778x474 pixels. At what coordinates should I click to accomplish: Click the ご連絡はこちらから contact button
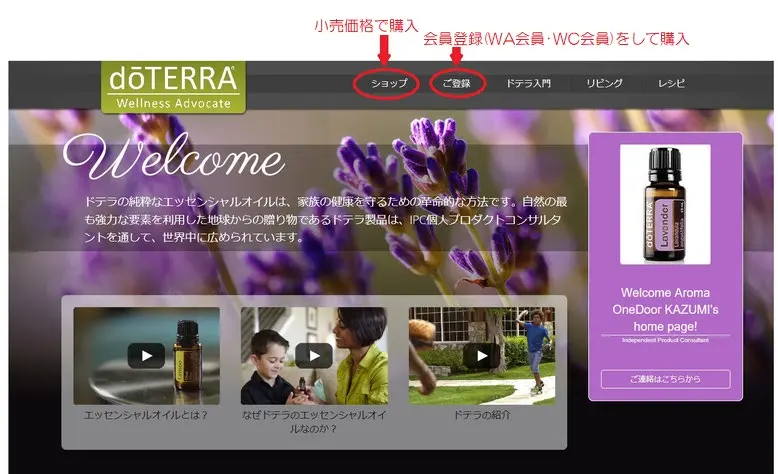coord(665,379)
